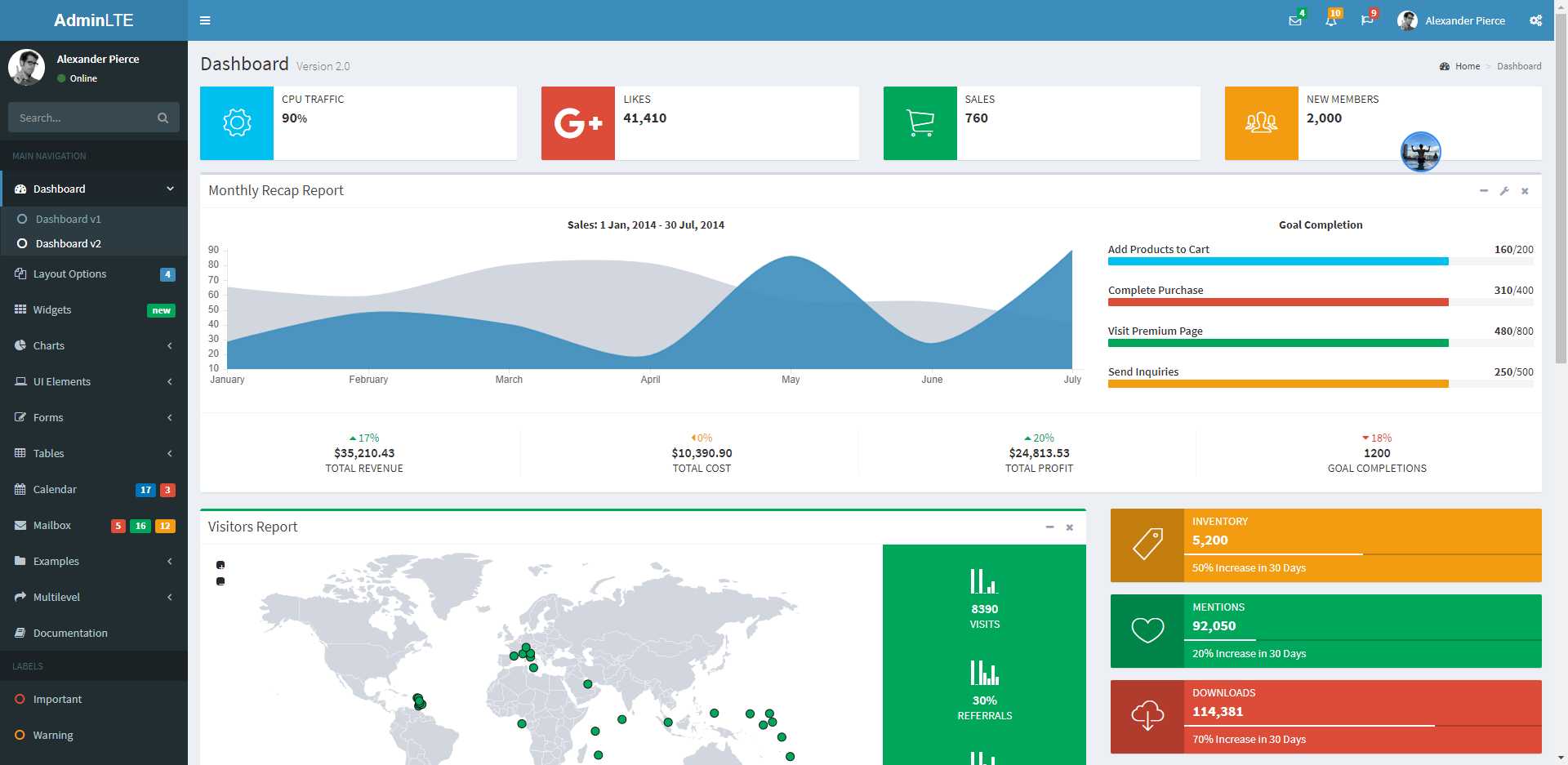
Task: Close the Visitors Report box
Action: click(x=1070, y=527)
